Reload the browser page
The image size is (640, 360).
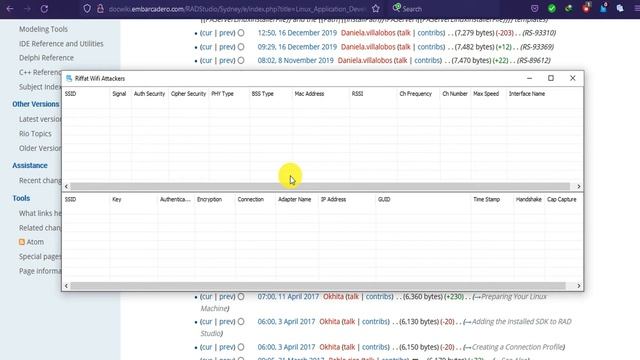(x=44, y=9)
